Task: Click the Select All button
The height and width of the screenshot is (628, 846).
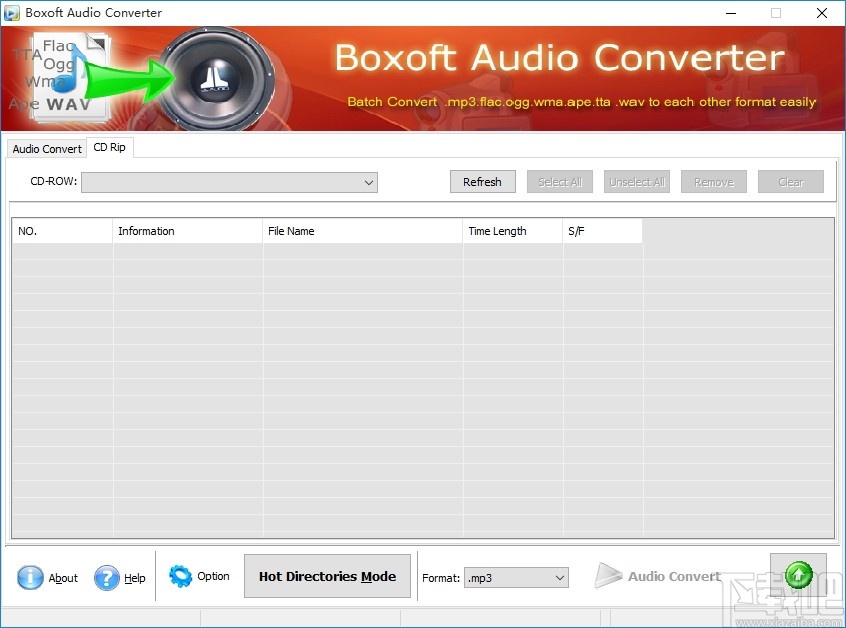Action: coord(559,181)
